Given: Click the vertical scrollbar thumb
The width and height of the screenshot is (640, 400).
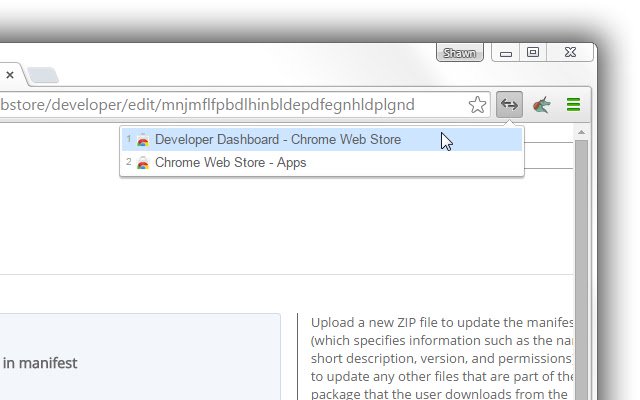Looking at the screenshot, I should click(x=581, y=269).
